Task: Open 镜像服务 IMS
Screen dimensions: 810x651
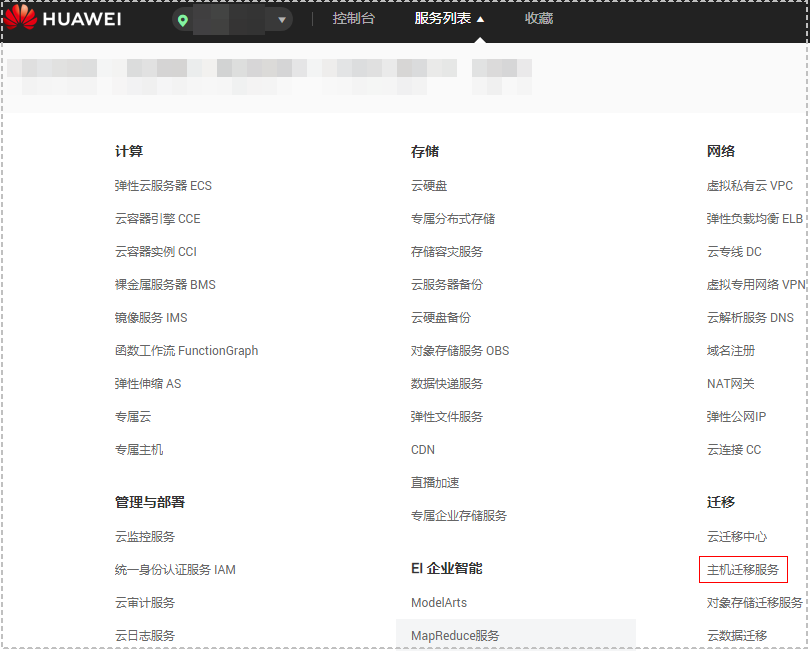Action: coord(151,318)
